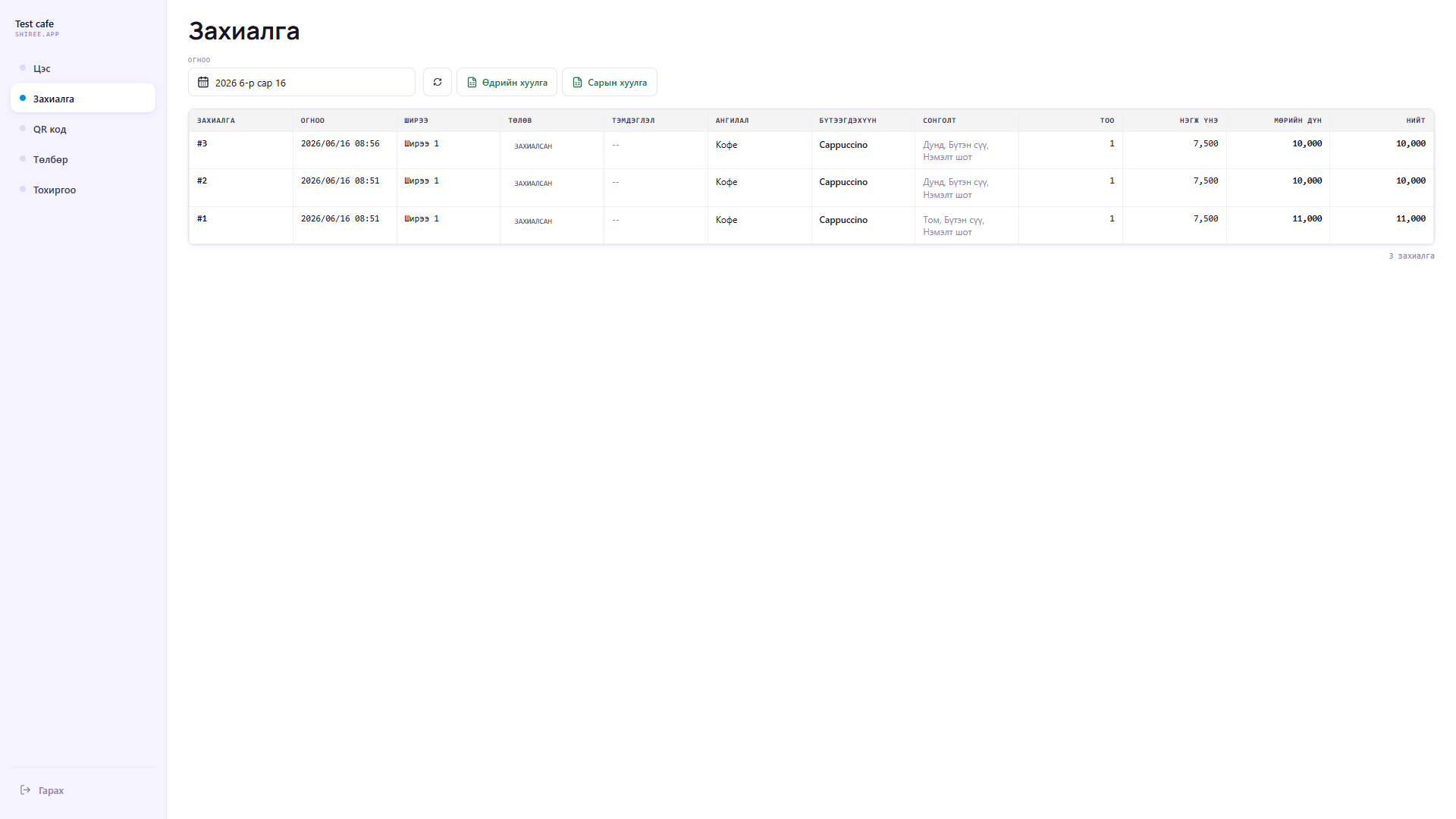Go to the QR код section

83,129
